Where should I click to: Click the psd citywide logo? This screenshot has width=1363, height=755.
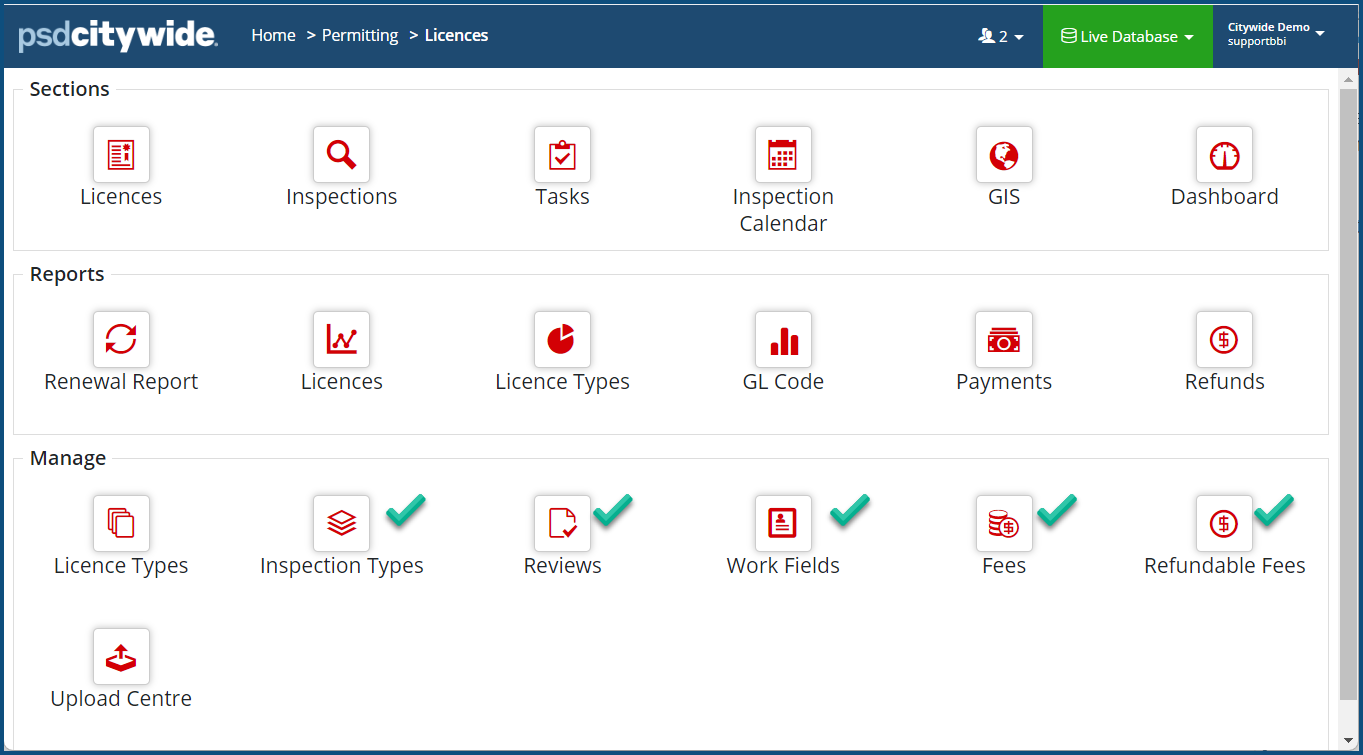pyautogui.click(x=118, y=36)
